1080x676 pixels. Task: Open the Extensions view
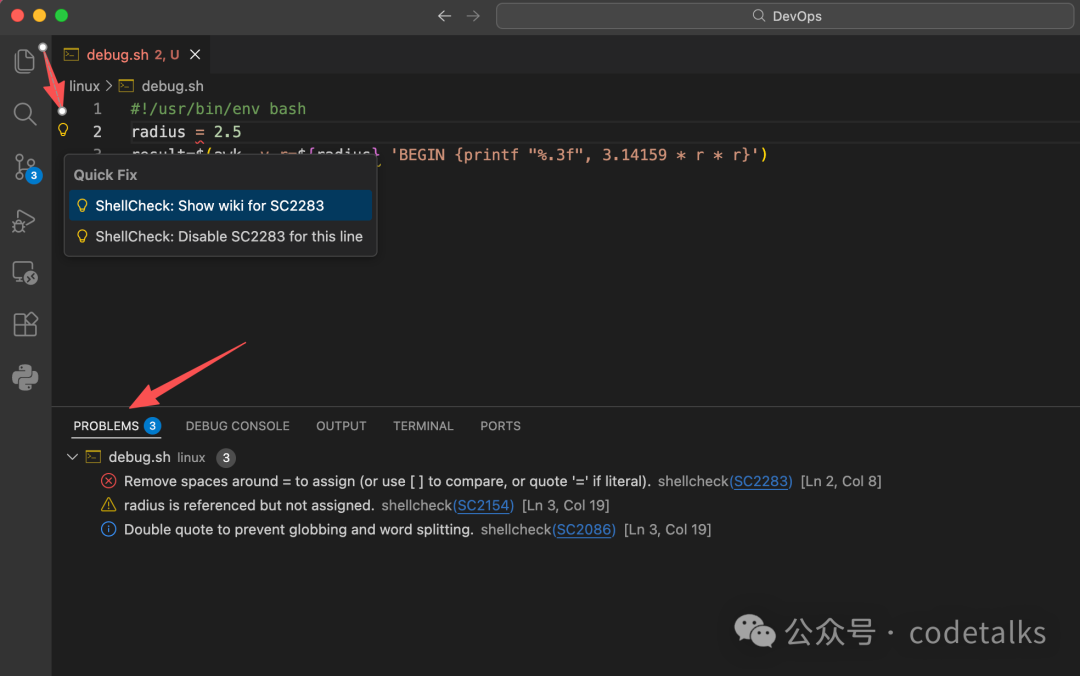[25, 324]
